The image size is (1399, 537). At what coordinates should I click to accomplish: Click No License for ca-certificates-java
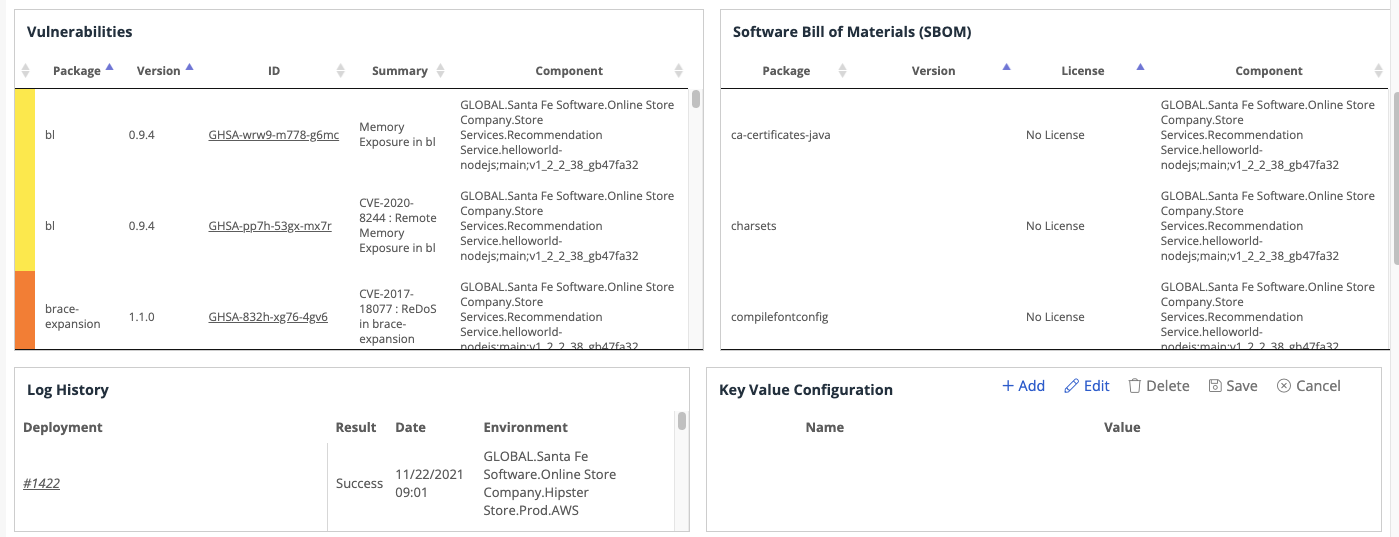(1055, 135)
